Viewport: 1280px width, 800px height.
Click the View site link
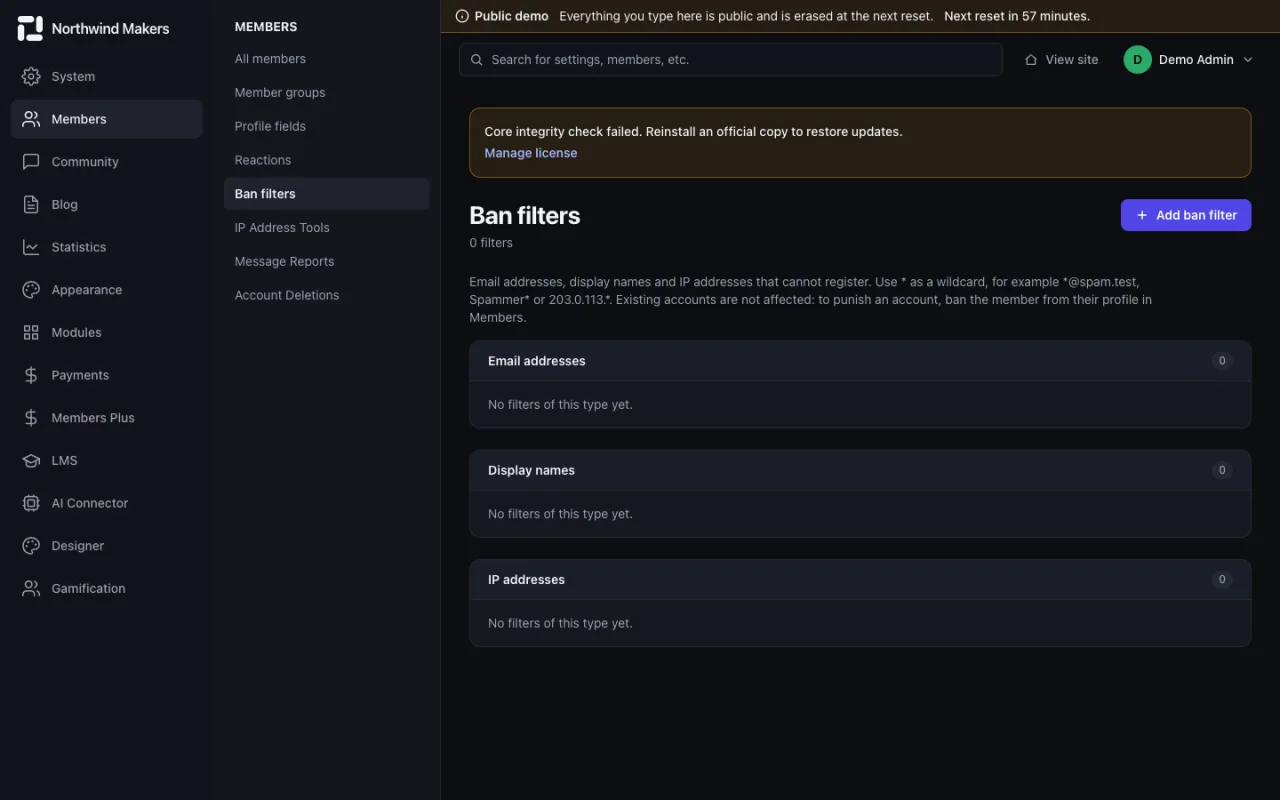(1061, 60)
